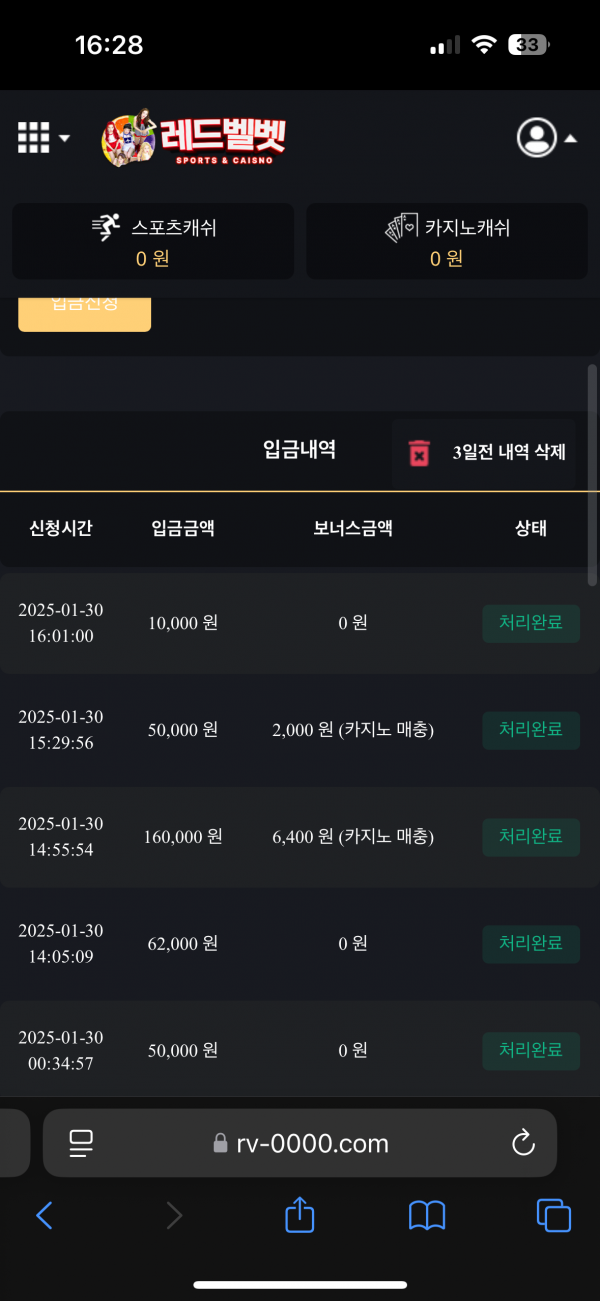The width and height of the screenshot is (600, 1301).
Task: Tap 처리완료 status for 10,000 원 deposit
Action: (x=531, y=623)
